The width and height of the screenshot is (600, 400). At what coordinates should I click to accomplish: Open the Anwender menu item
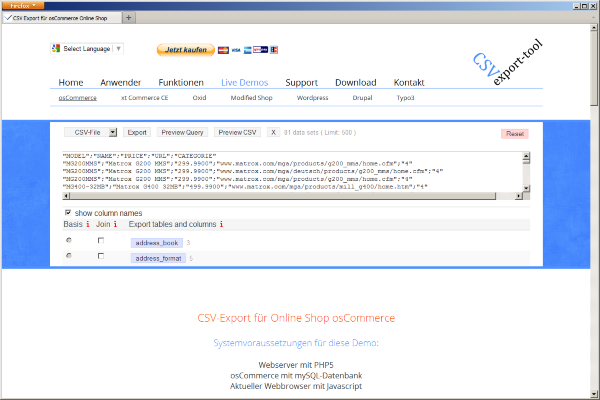[x=121, y=82]
